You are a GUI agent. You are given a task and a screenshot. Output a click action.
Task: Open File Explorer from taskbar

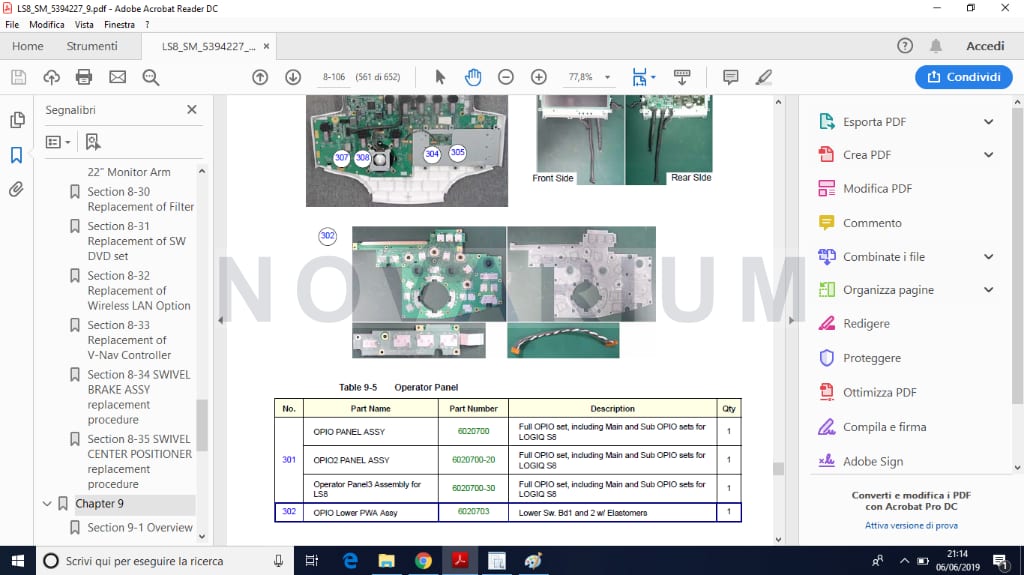pyautogui.click(x=387, y=561)
